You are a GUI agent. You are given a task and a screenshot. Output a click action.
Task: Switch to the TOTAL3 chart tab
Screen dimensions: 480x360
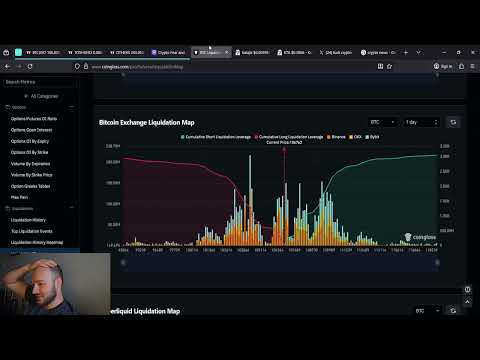click(85, 52)
